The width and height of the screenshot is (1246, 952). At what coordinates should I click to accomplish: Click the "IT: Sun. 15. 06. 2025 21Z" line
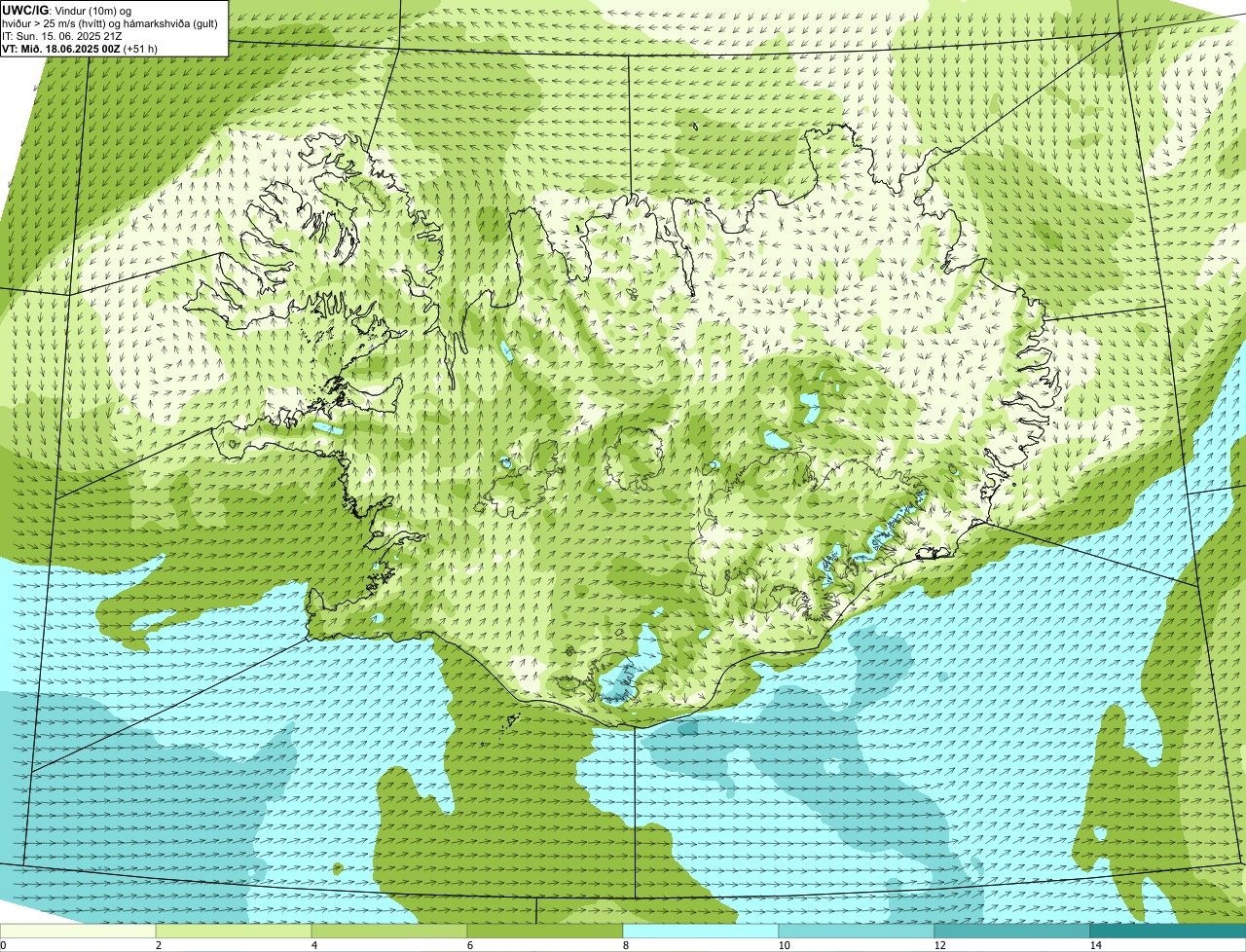pyautogui.click(x=62, y=36)
